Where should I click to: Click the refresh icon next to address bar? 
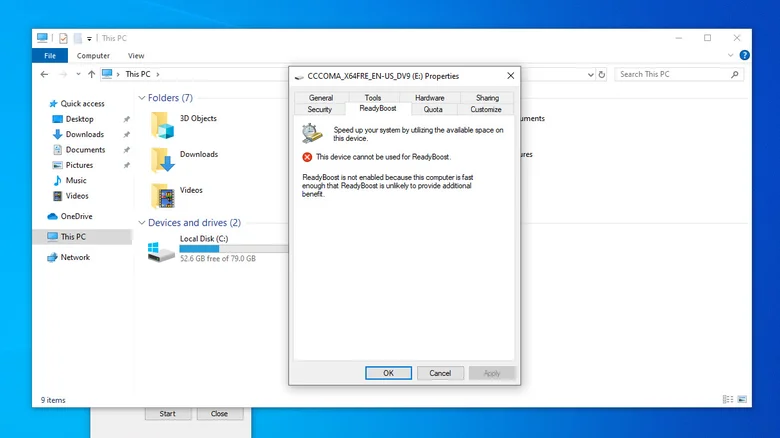[x=602, y=74]
